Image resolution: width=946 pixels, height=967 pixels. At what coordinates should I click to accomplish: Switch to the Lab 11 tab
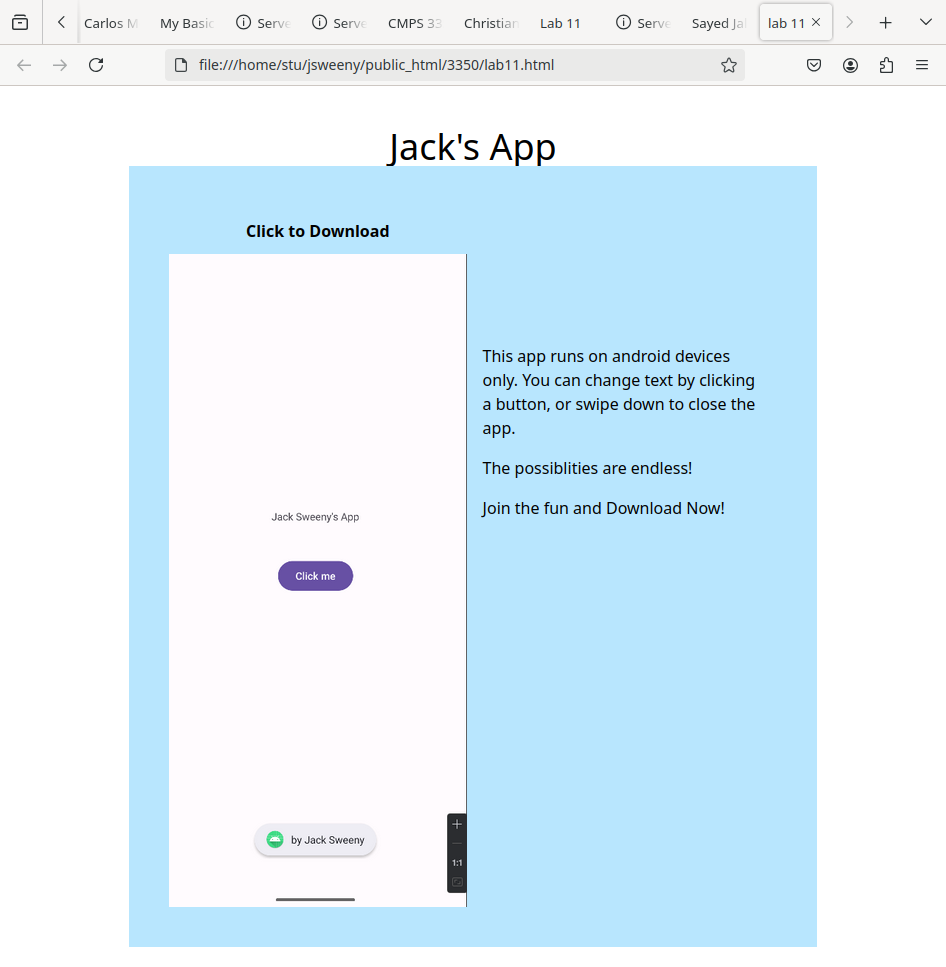pyautogui.click(x=560, y=23)
